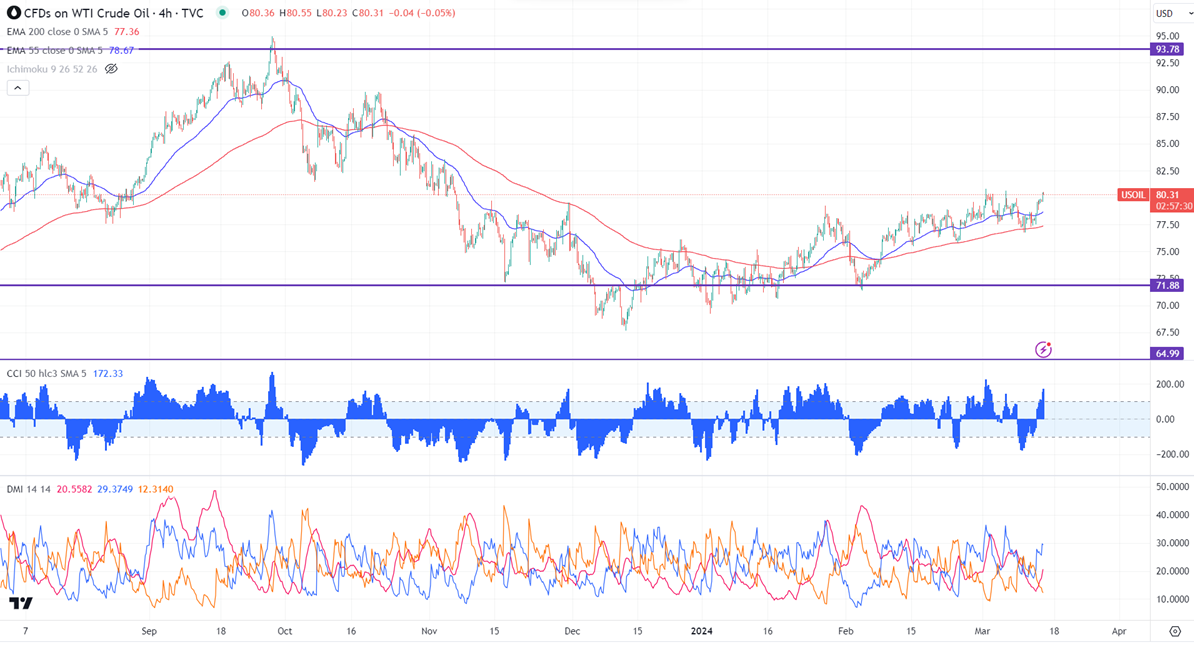
Task: Click the DMI -DI value 12.3140
Action: point(155,489)
